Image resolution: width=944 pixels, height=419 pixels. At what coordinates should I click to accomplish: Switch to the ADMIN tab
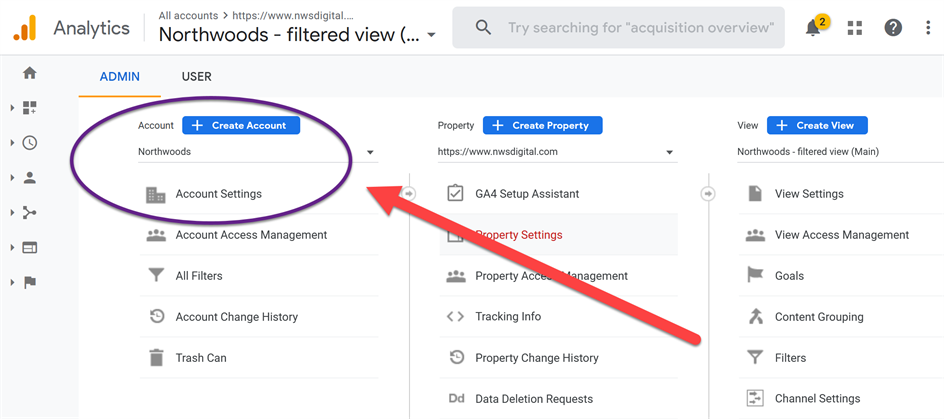tap(120, 77)
